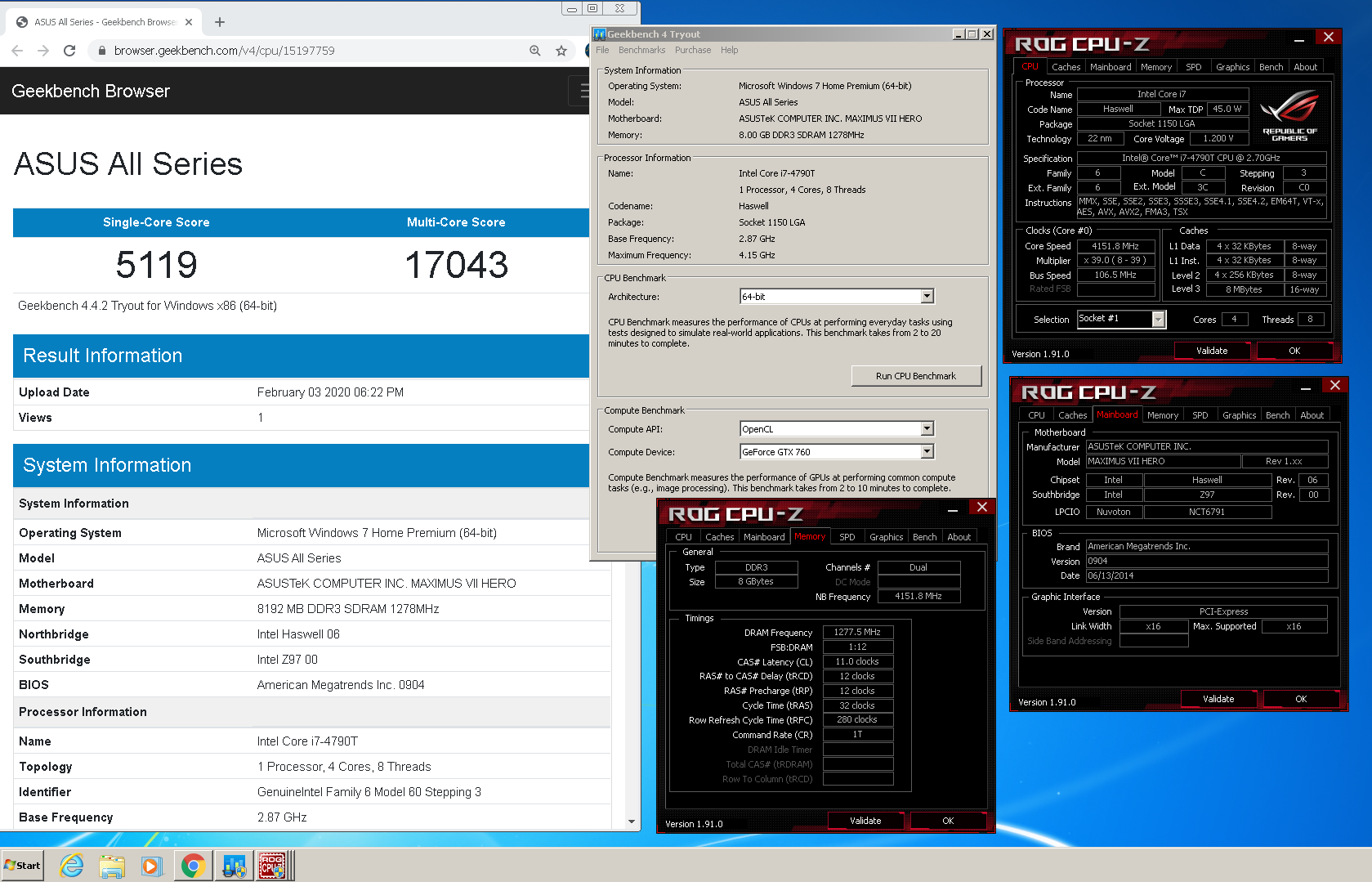The height and width of the screenshot is (882, 1372).
Task: Open the Chrome zoom magnifier icon
Action: [x=535, y=51]
